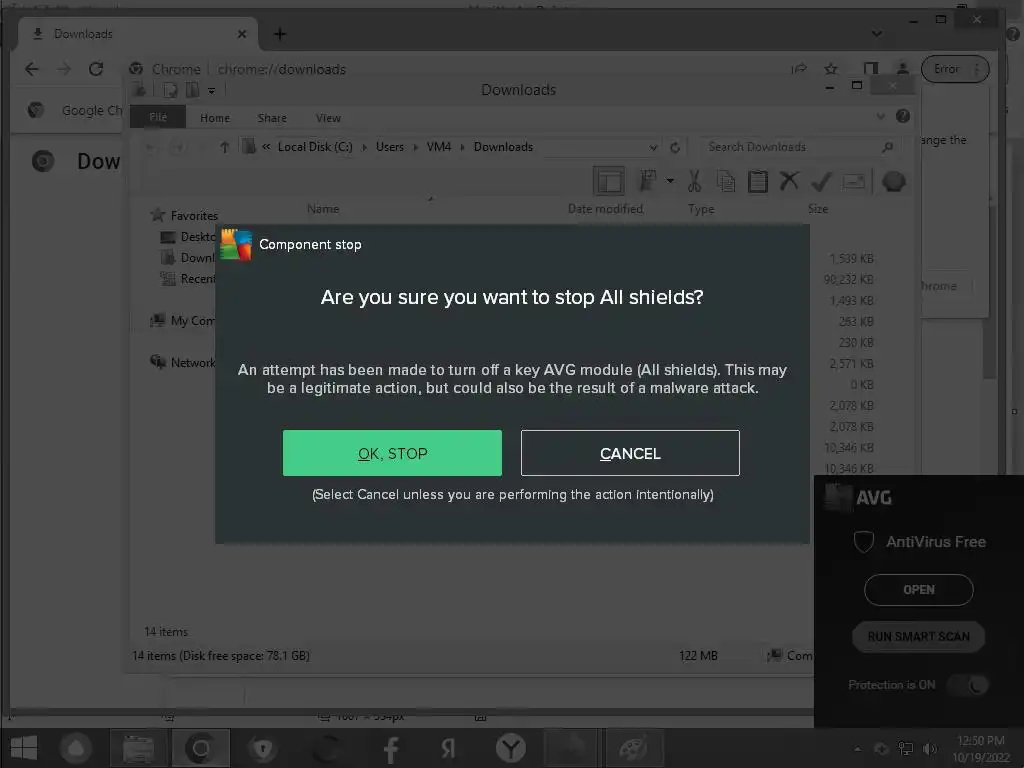The width and height of the screenshot is (1024, 768).
Task: Reload the Chrome page
Action: [x=96, y=69]
